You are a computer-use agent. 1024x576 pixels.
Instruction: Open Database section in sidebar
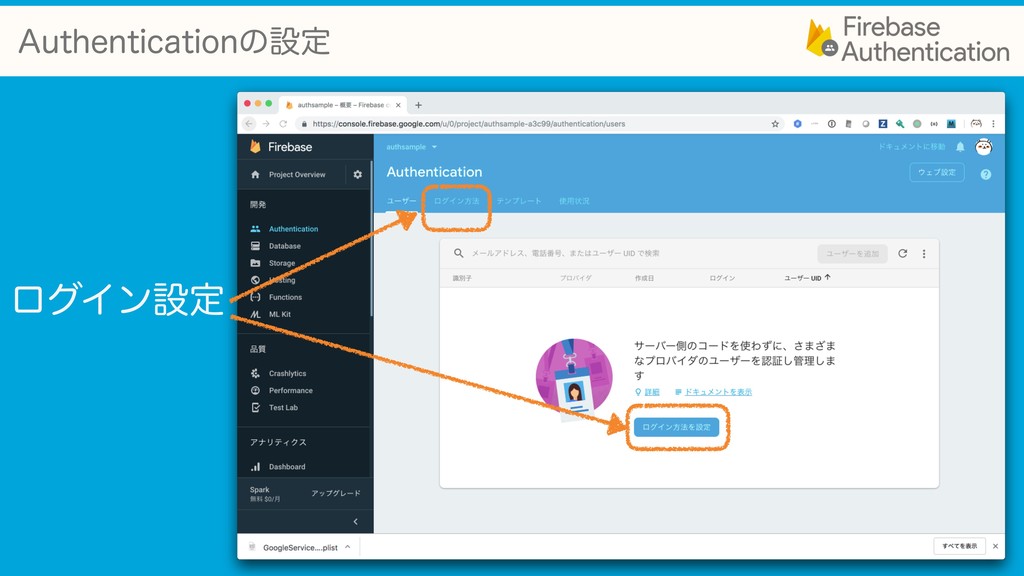coord(285,246)
